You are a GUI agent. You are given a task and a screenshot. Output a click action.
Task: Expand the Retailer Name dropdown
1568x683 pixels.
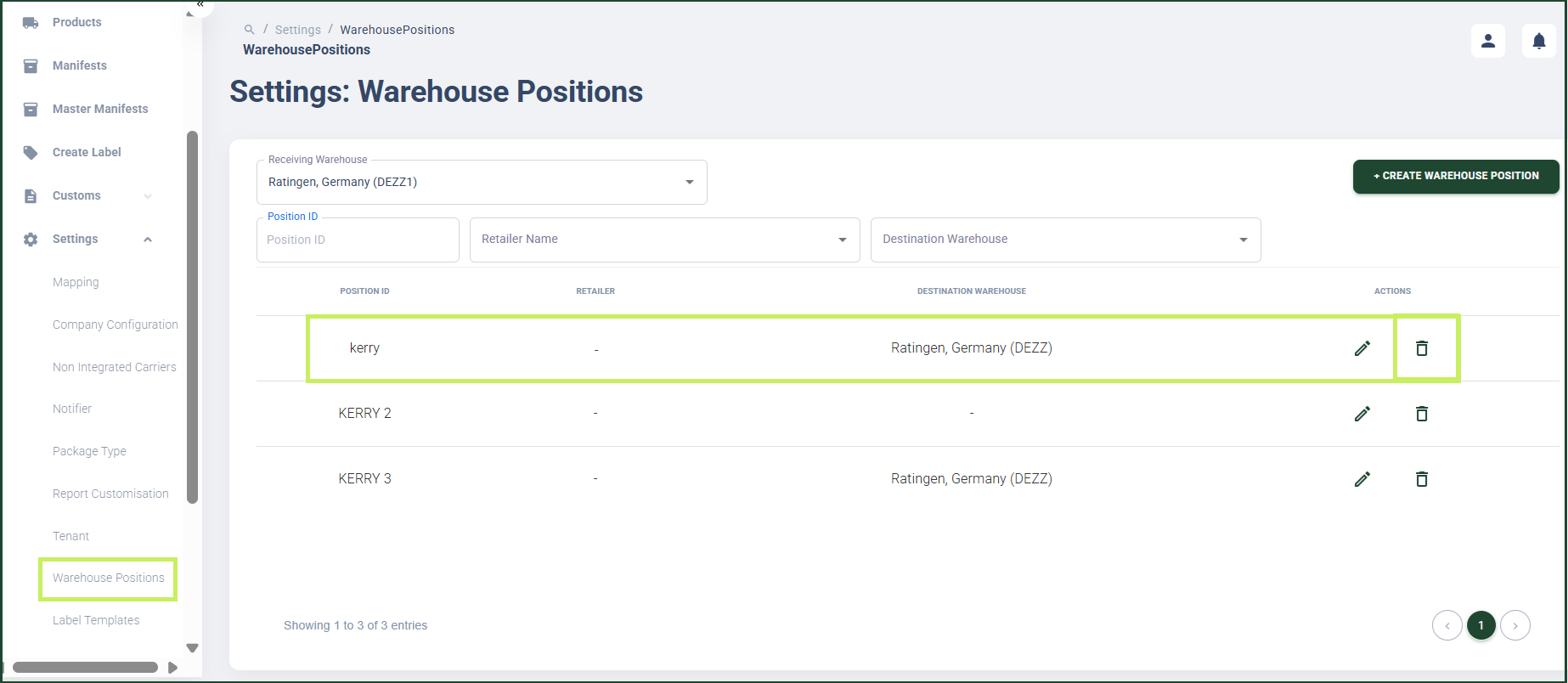pyautogui.click(x=665, y=240)
